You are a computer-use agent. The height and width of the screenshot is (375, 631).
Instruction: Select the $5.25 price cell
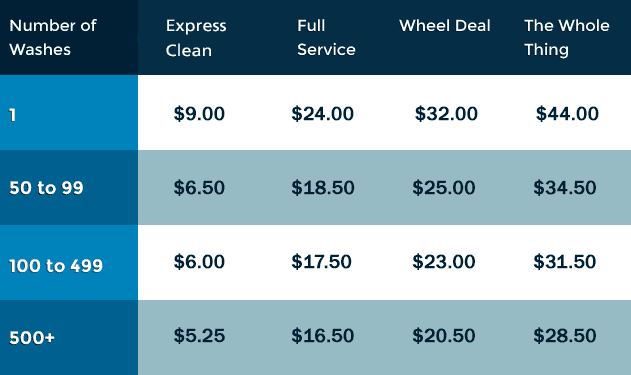click(x=199, y=336)
